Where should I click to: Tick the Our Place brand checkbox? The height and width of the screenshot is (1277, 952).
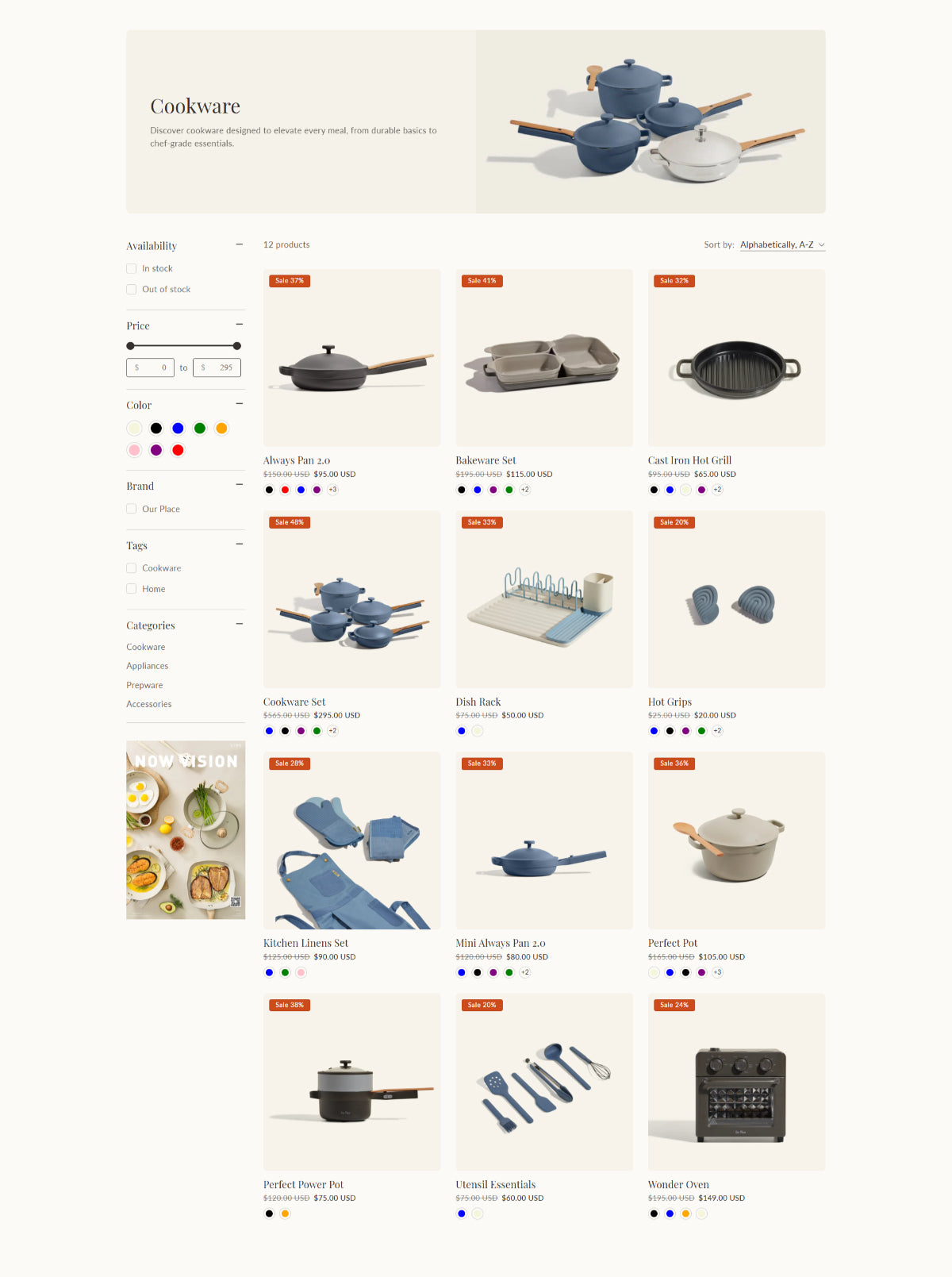pos(132,509)
